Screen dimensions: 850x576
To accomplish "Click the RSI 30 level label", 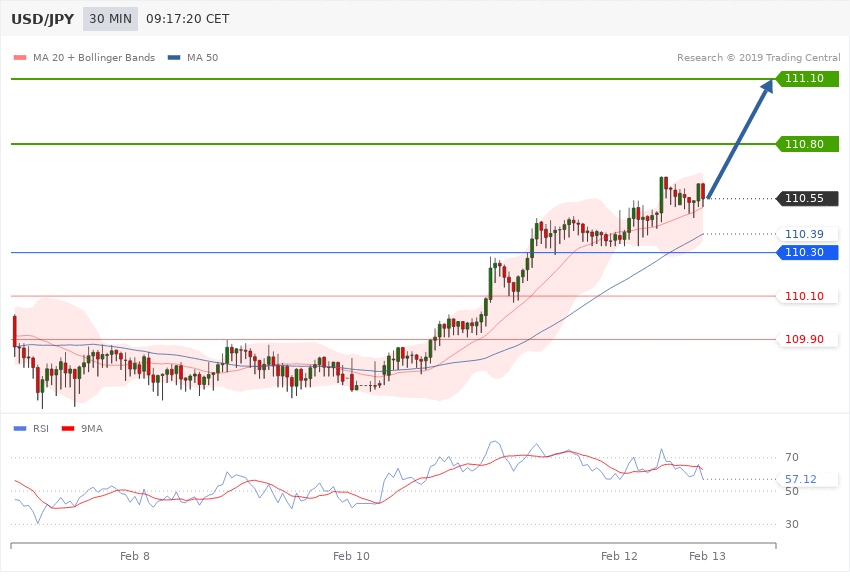I will [791, 524].
